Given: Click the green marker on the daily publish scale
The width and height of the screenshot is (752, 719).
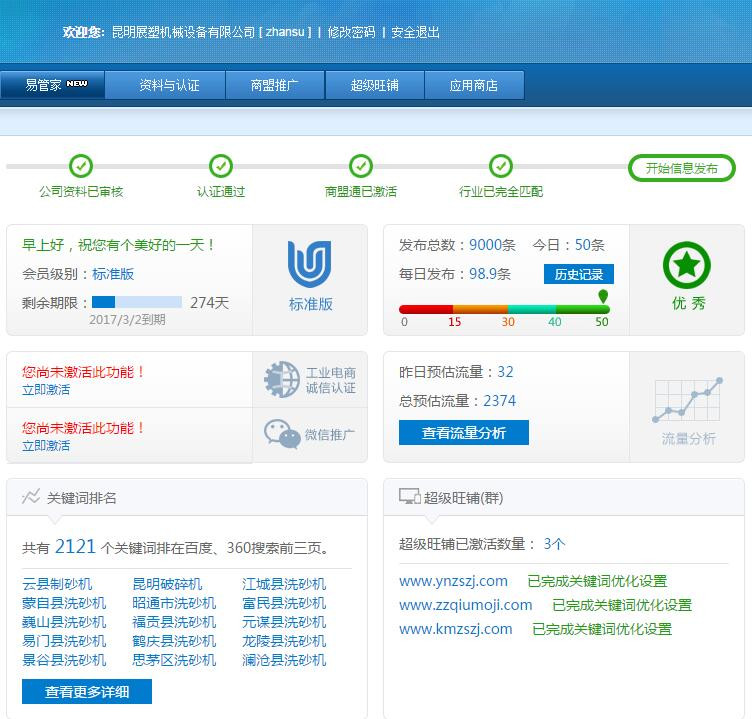Looking at the screenshot, I should coord(603,297).
